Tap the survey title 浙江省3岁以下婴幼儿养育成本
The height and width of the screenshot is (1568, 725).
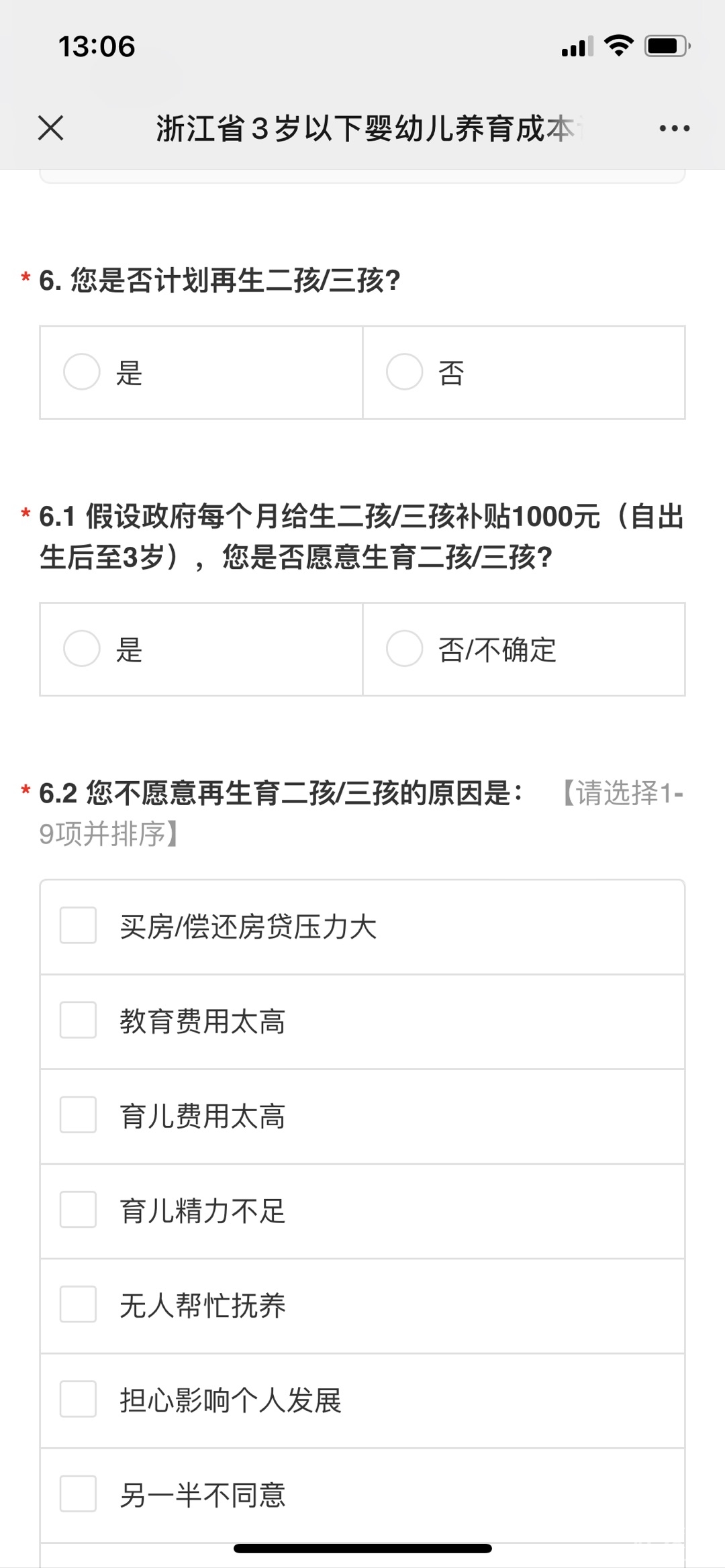pyautogui.click(x=366, y=128)
